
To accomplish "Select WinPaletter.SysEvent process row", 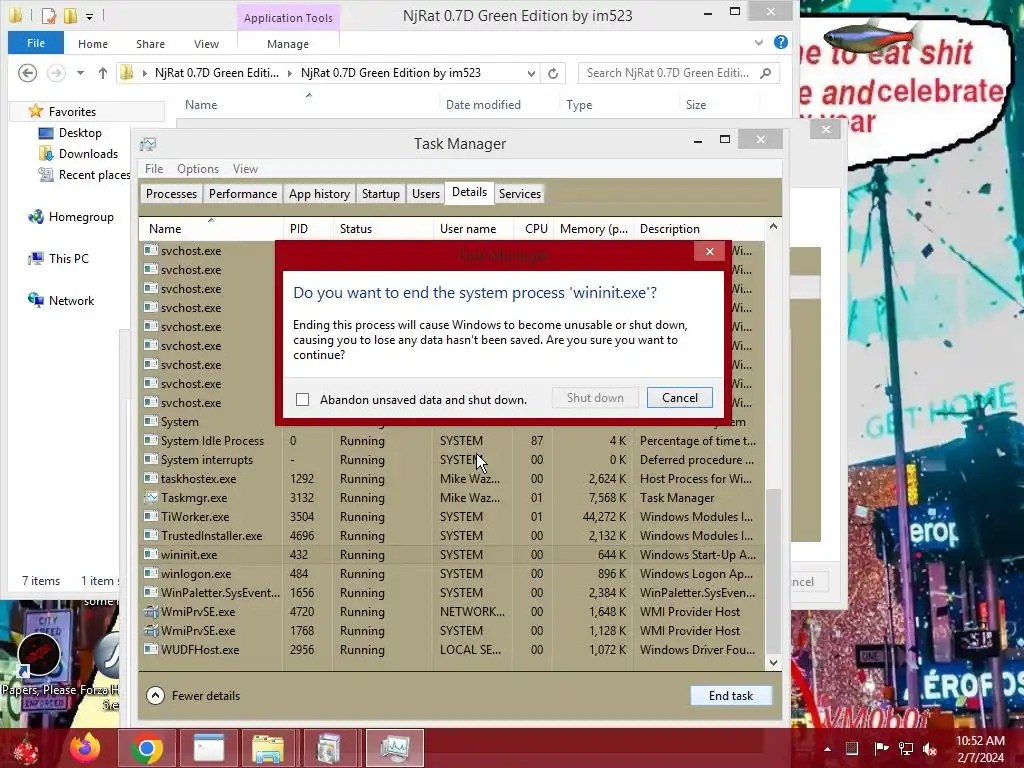I will point(451,592).
